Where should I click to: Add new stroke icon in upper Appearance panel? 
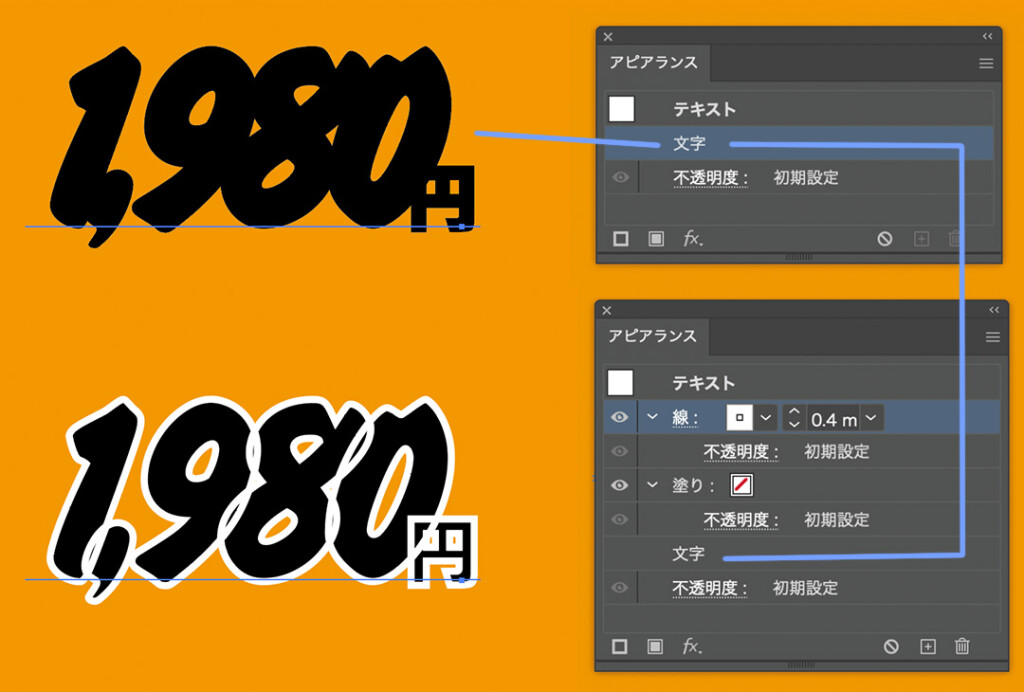click(x=621, y=239)
